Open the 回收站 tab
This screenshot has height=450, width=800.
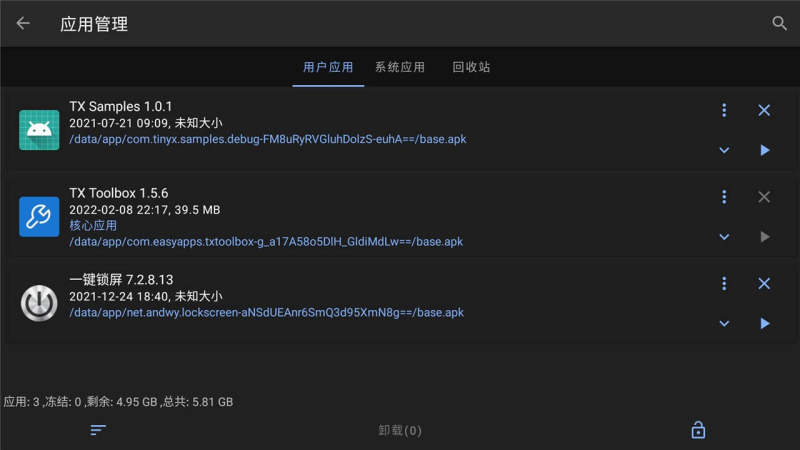click(x=471, y=67)
